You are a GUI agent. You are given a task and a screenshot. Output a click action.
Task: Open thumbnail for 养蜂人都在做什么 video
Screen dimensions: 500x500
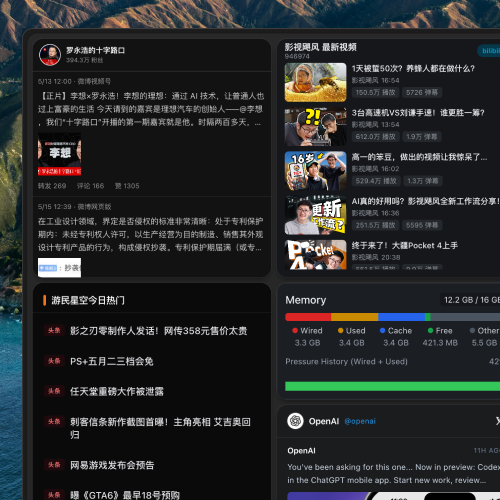(x=315, y=82)
